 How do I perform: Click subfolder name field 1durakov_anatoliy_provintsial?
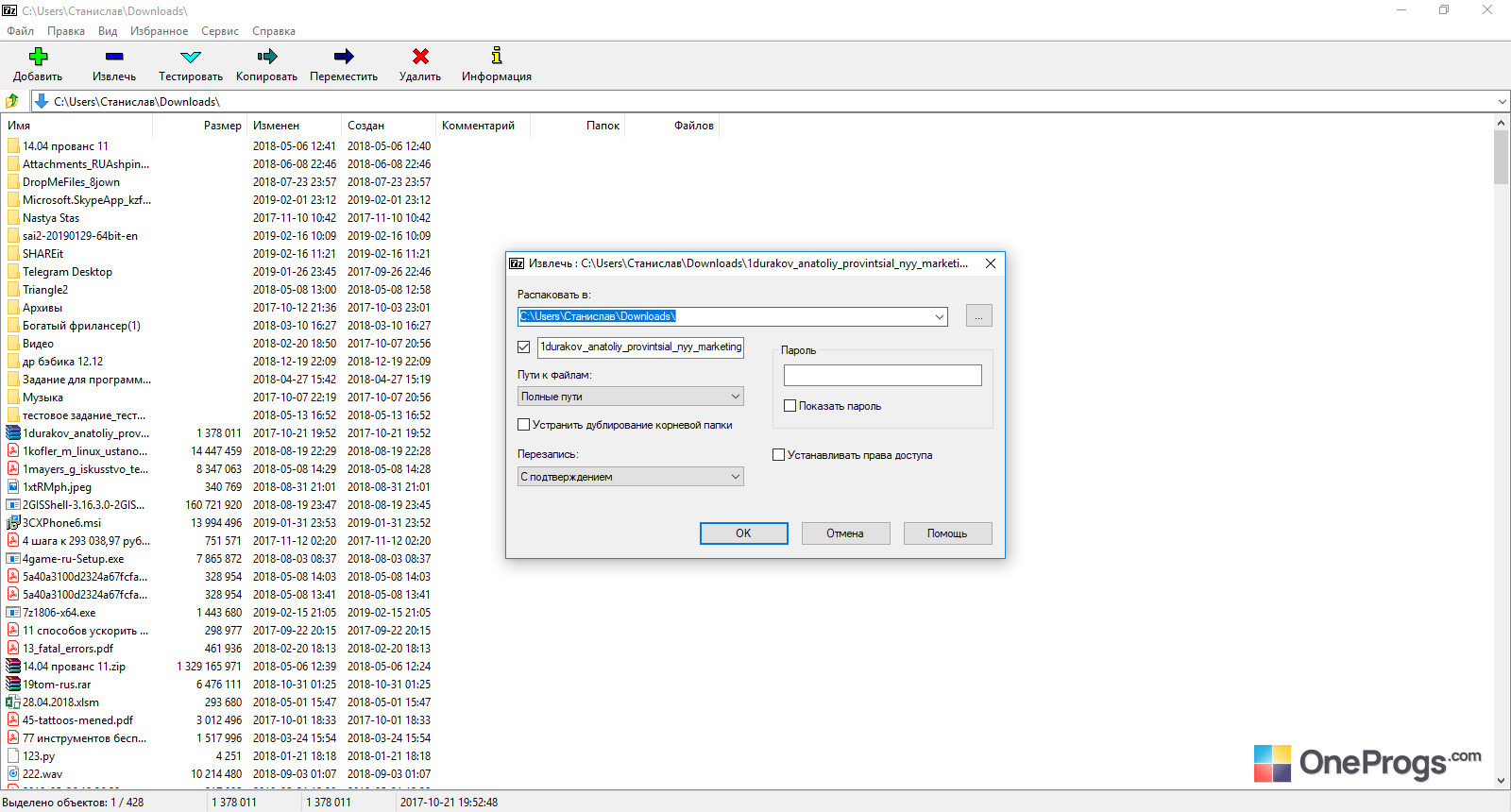pyautogui.click(x=640, y=347)
